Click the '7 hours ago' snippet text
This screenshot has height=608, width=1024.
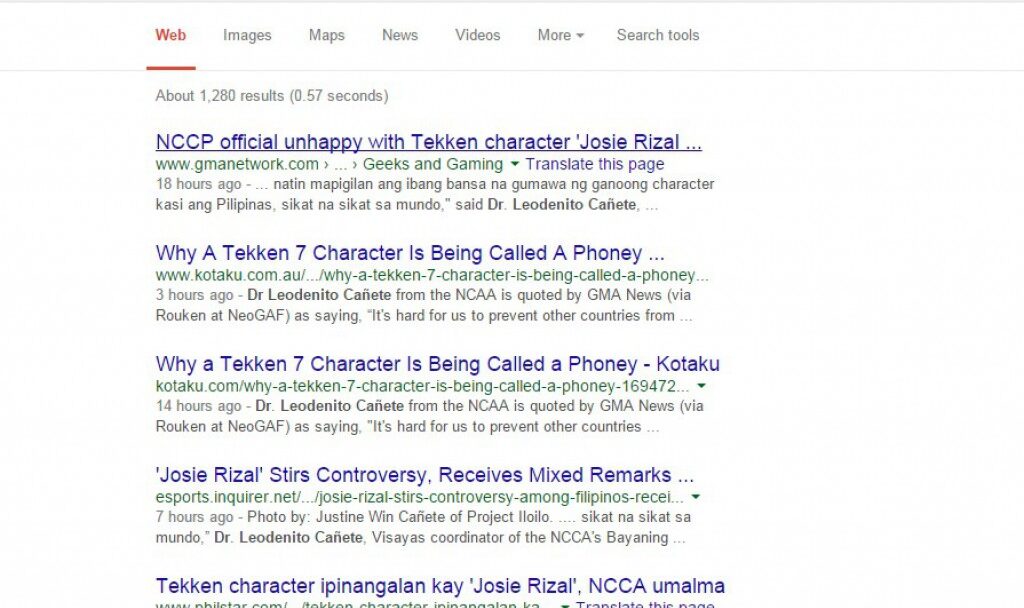(194, 517)
